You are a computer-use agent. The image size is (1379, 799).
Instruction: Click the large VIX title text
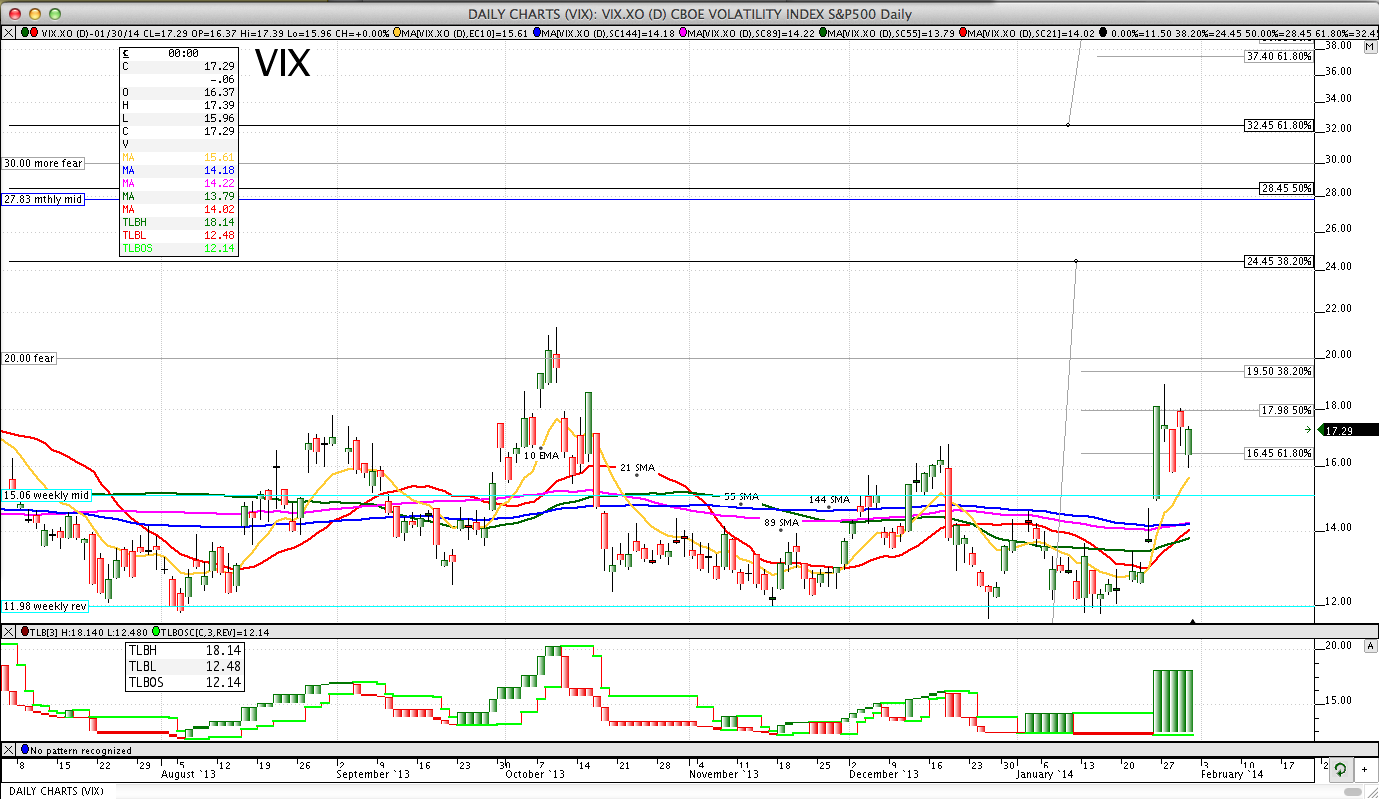pos(283,64)
